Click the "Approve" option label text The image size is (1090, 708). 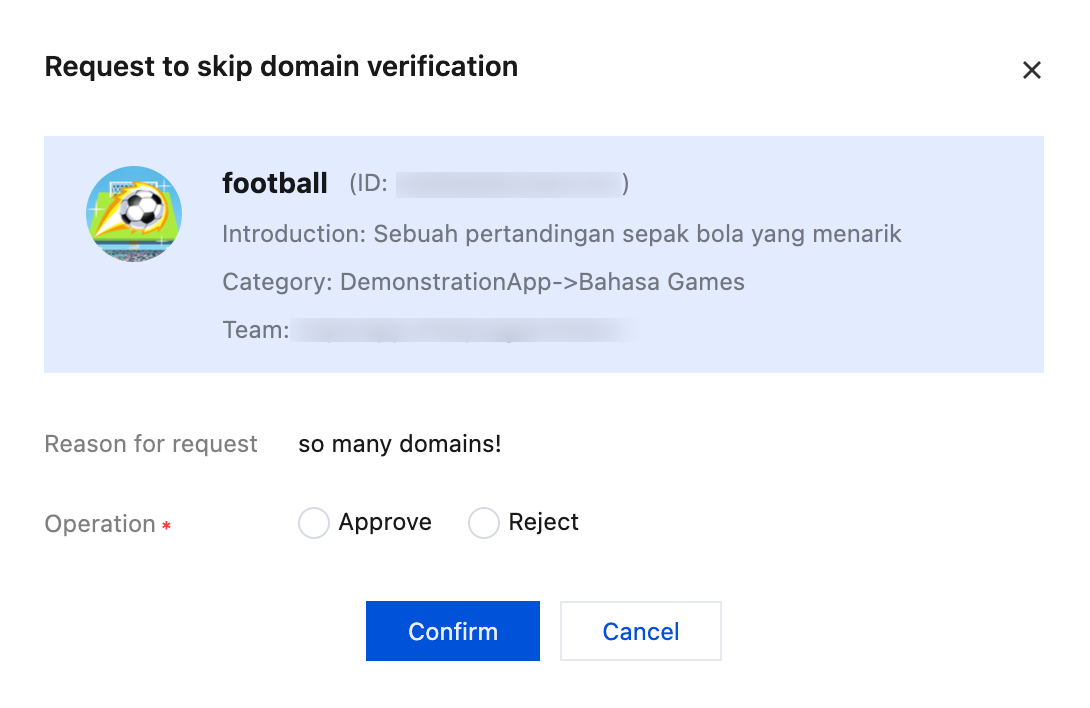click(x=385, y=522)
